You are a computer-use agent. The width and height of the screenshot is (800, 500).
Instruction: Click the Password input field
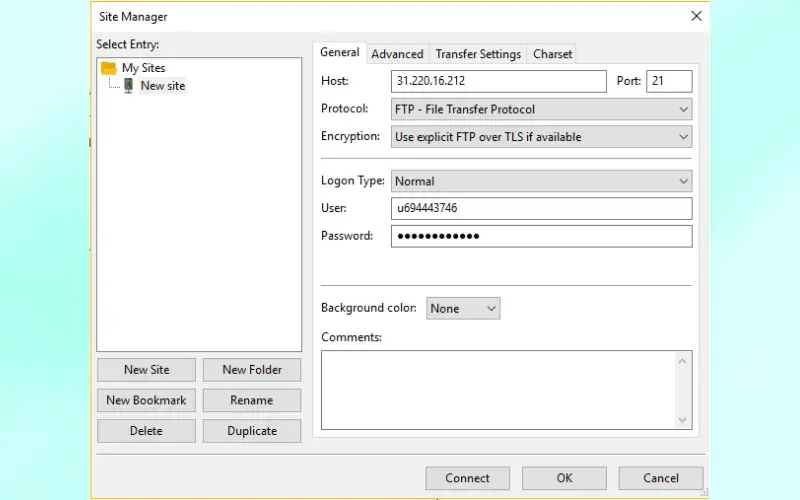(x=541, y=236)
